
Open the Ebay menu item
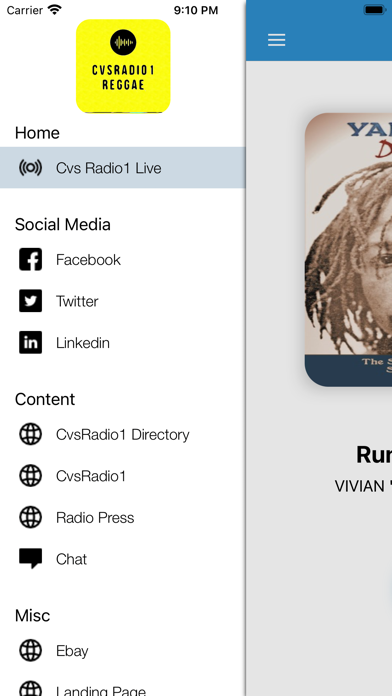(x=123, y=651)
